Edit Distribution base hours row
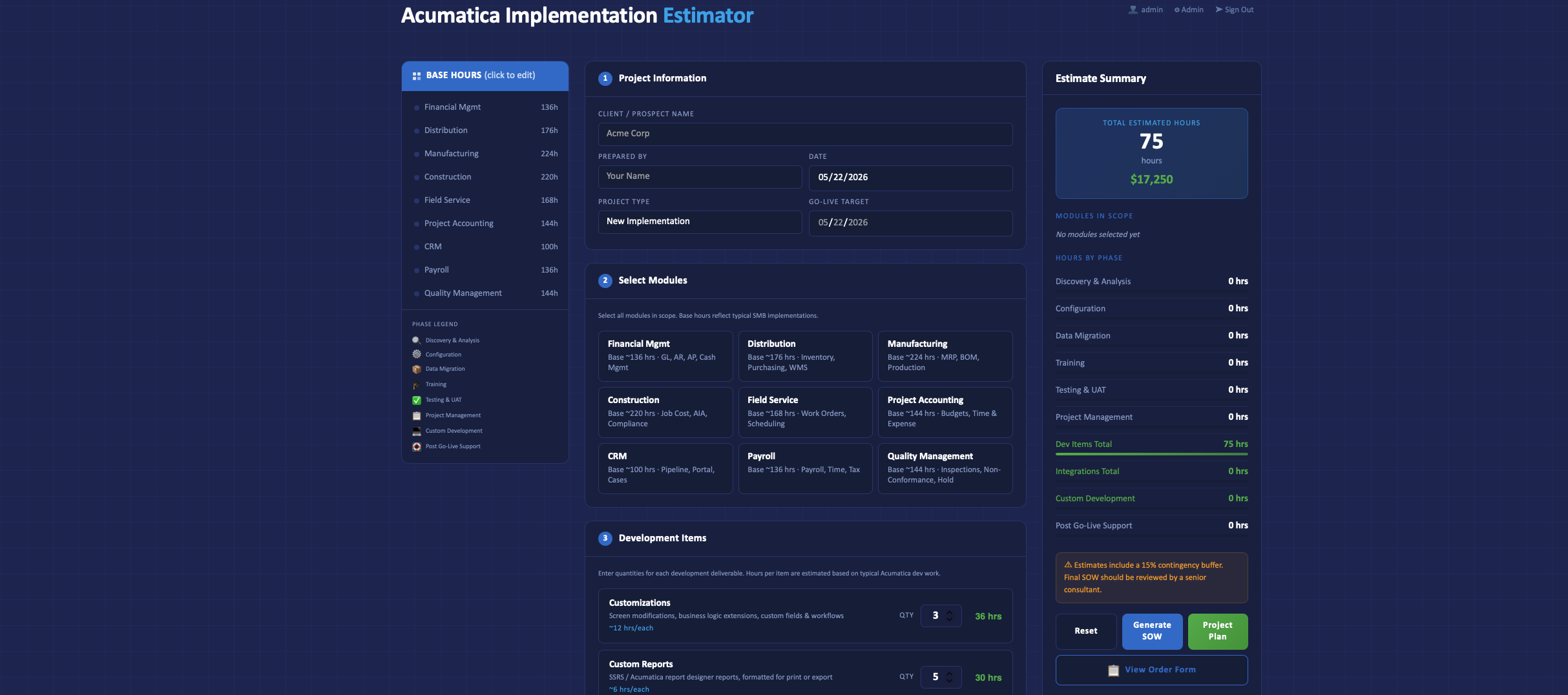Viewport: 1568px width, 695px height. [x=485, y=130]
